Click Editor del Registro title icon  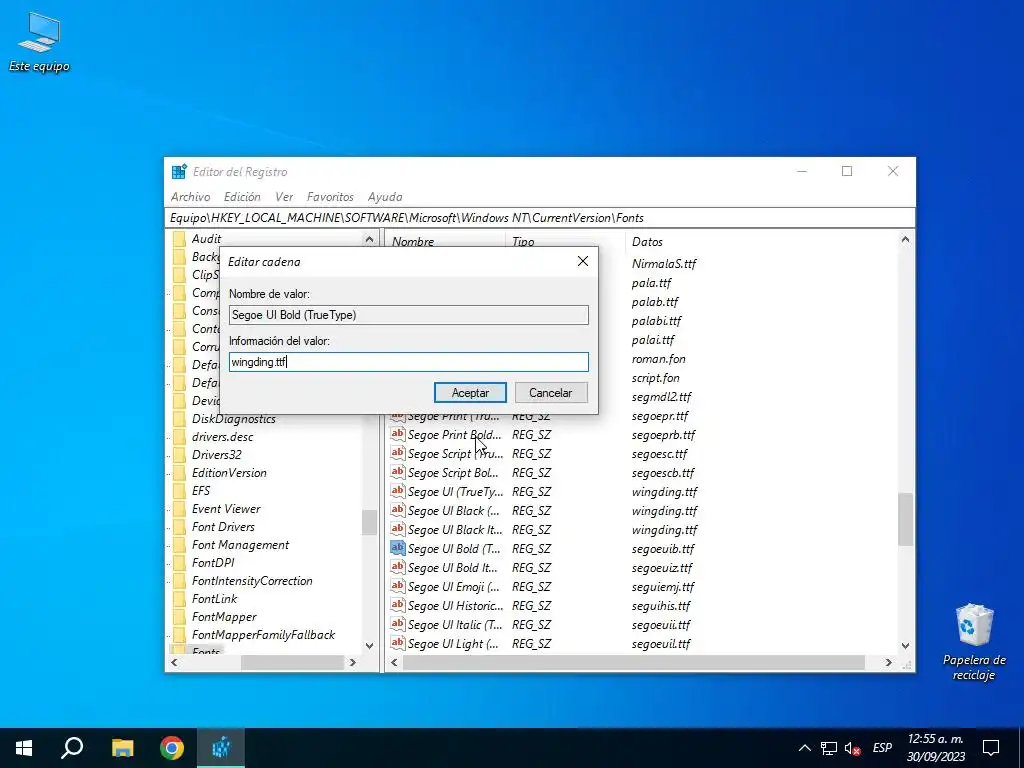(x=179, y=172)
